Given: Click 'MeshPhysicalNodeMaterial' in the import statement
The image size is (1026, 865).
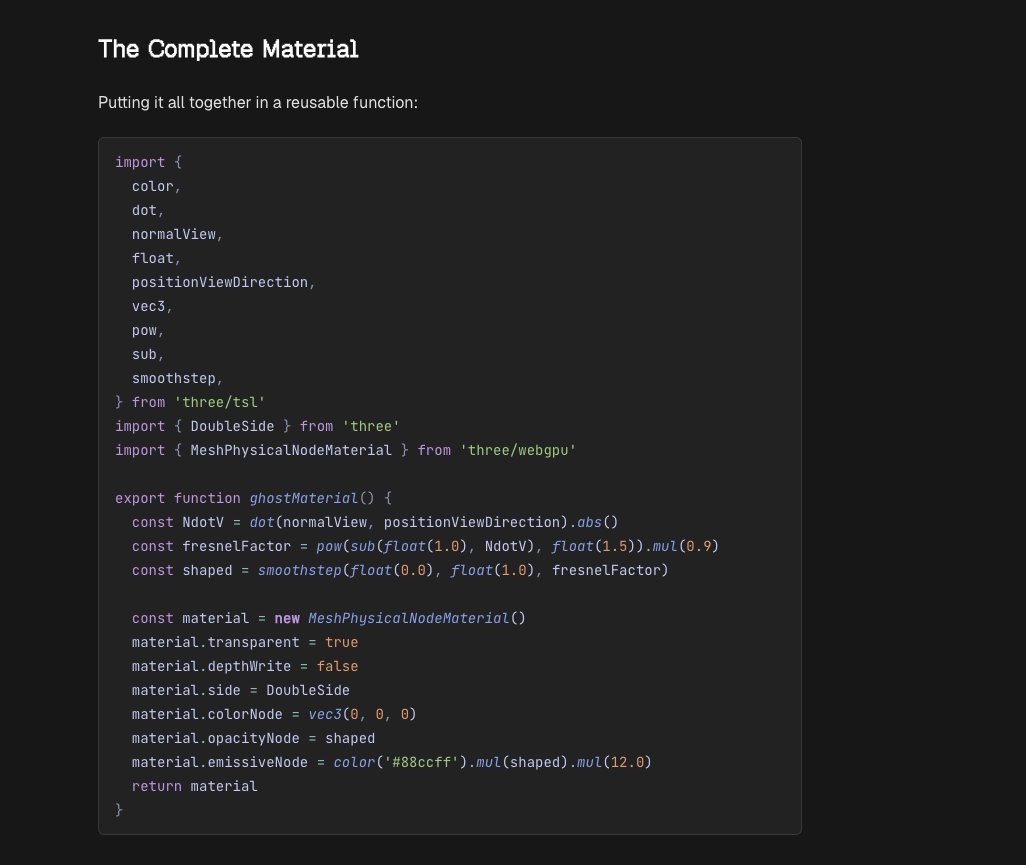Looking at the screenshot, I should (x=291, y=450).
